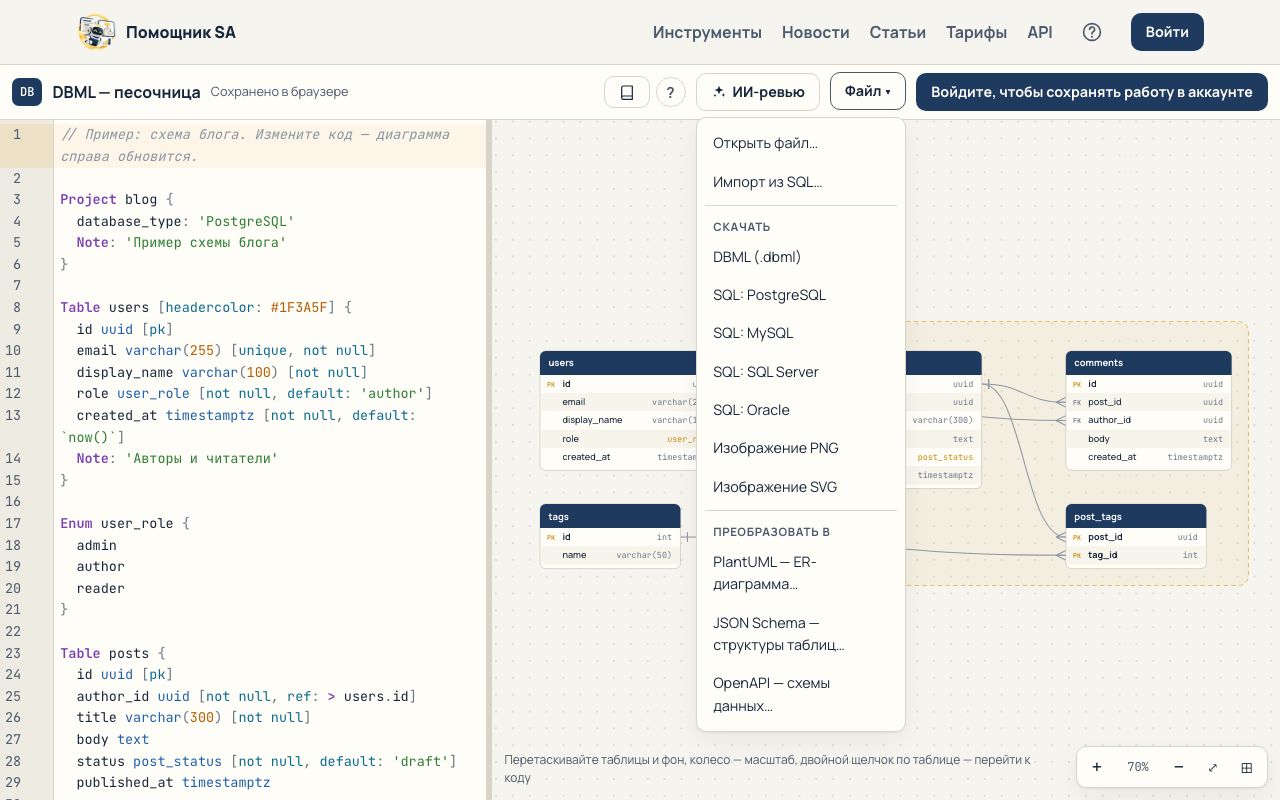The width and height of the screenshot is (1280, 800).
Task: Click code line 'Table users [headercolor: #1F3A5F] {'
Action: click(206, 307)
